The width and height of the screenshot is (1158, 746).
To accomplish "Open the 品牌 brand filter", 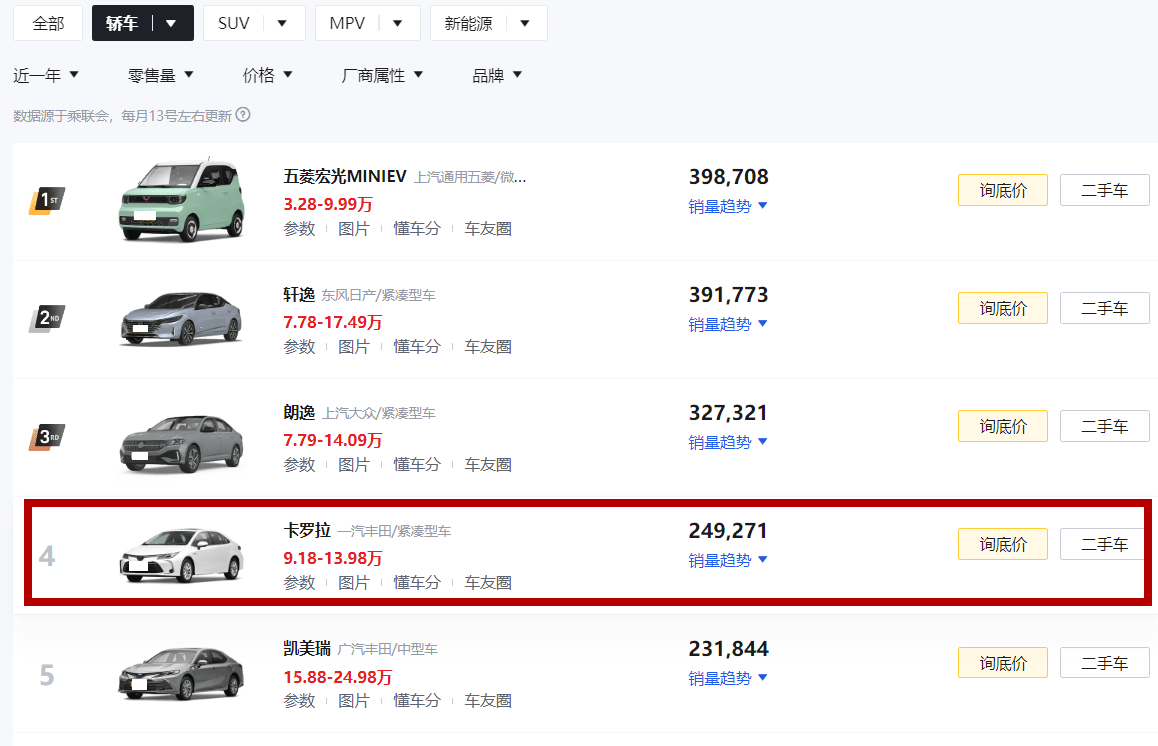I will 497,75.
